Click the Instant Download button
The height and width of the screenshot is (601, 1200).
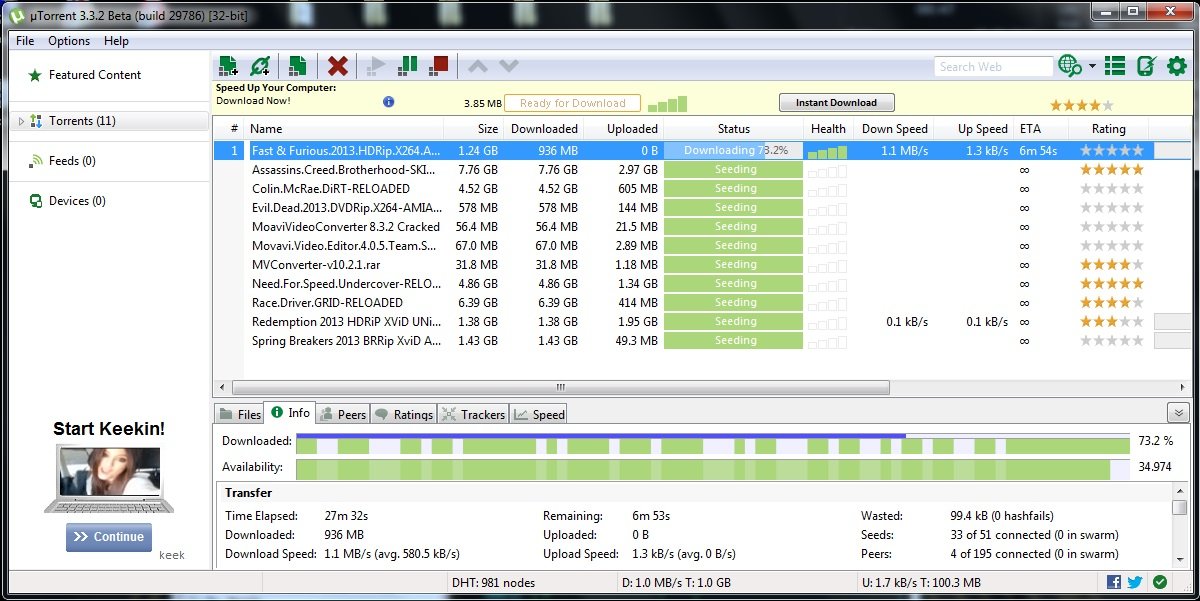coord(836,102)
